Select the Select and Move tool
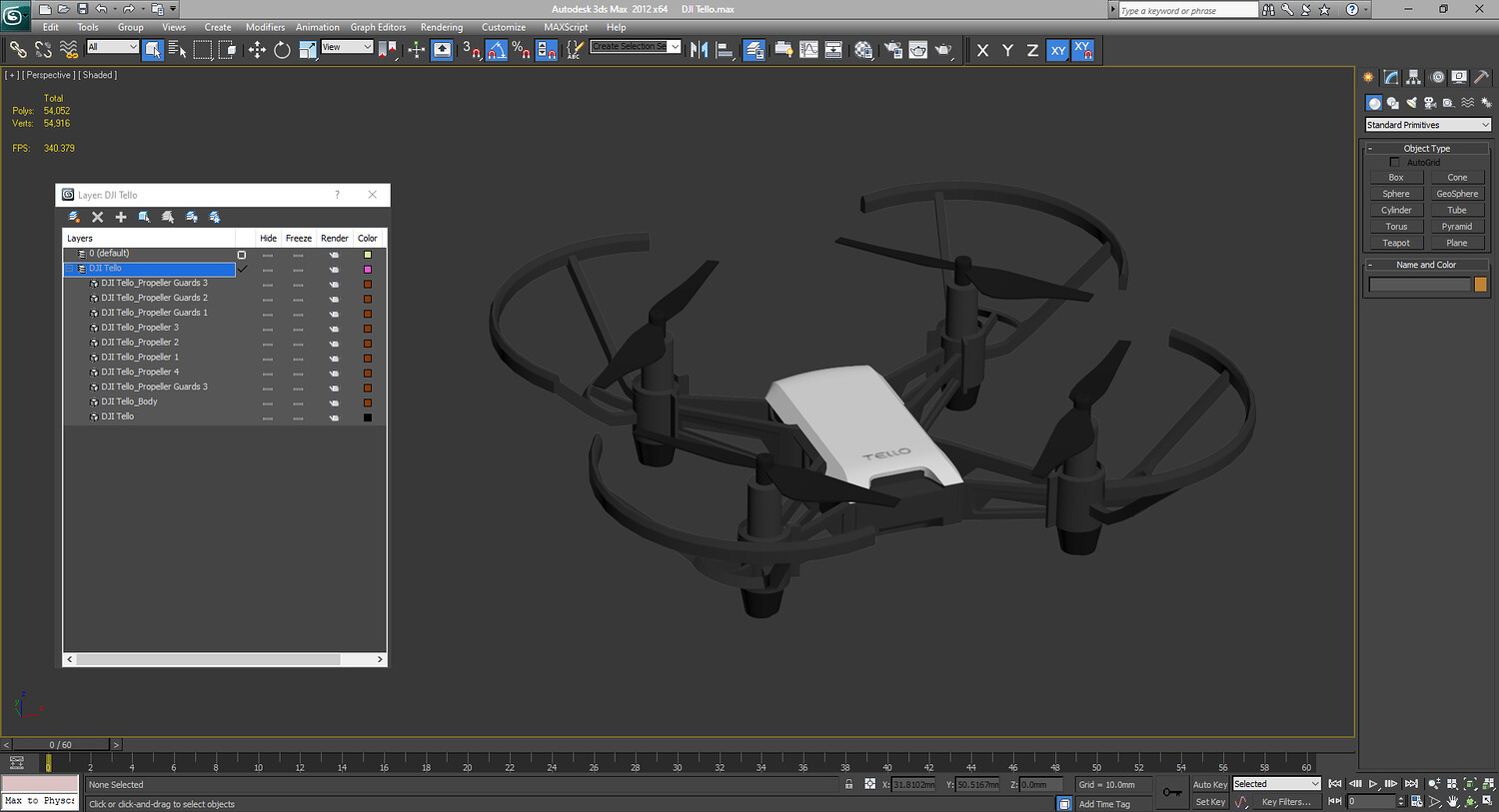Image resolution: width=1499 pixels, height=812 pixels. pyautogui.click(x=257, y=49)
